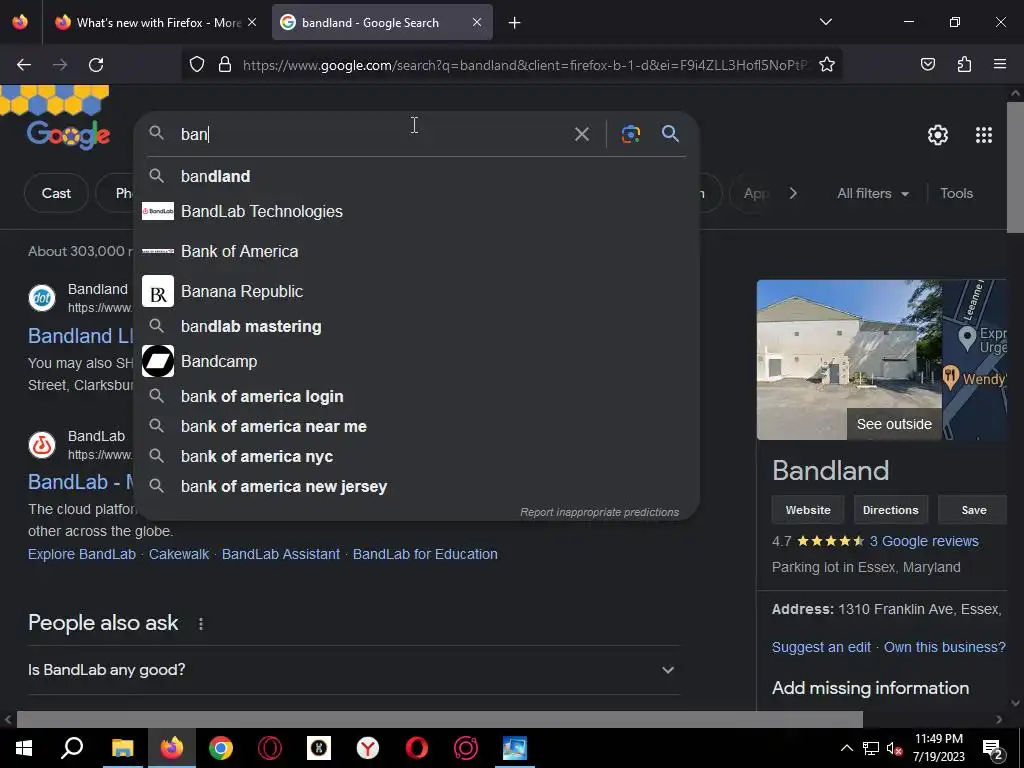Open the Google apps grid

[x=984, y=135]
